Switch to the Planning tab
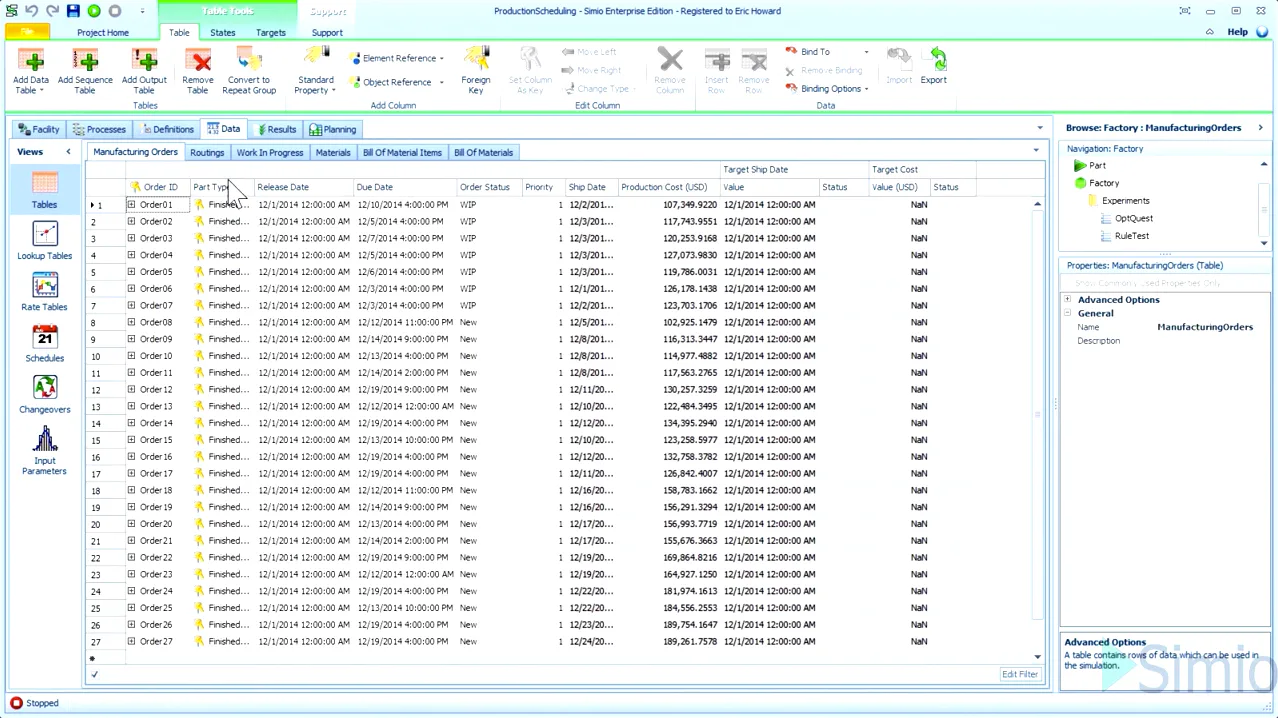 tap(333, 129)
